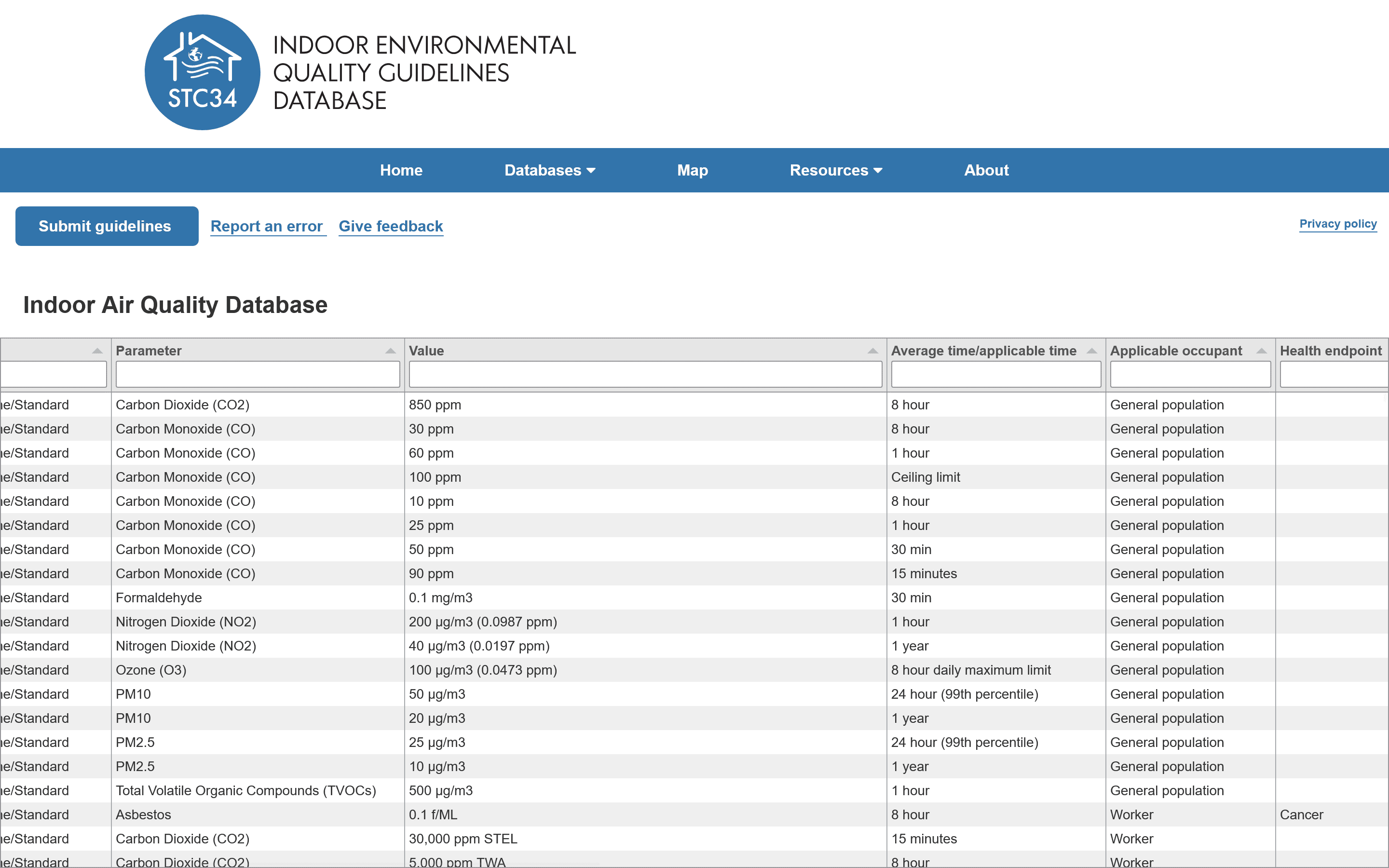This screenshot has height=868, width=1389.
Task: Click the Parameter filter input box
Action: click(x=258, y=374)
